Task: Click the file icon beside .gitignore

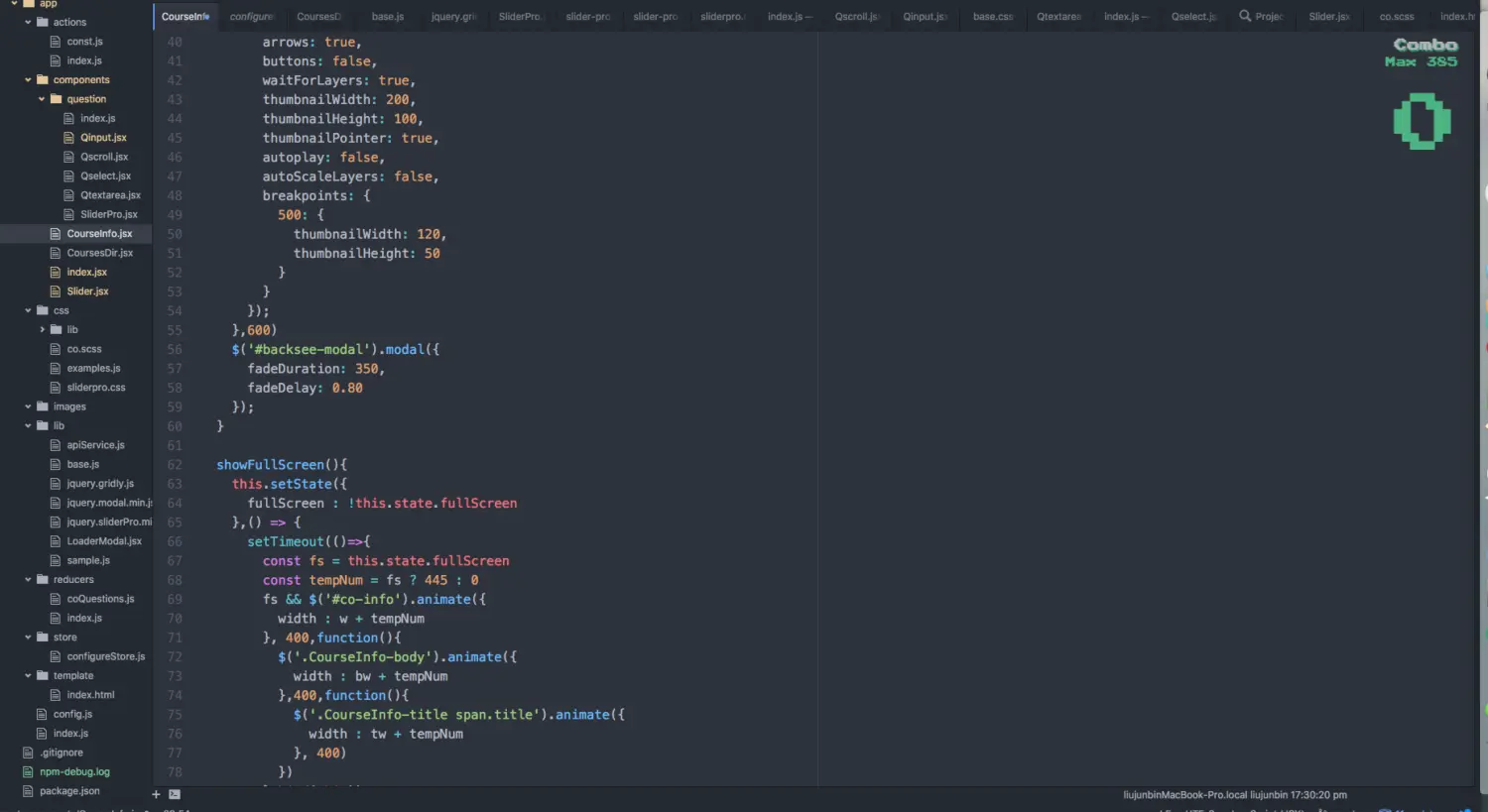Action: [x=28, y=753]
